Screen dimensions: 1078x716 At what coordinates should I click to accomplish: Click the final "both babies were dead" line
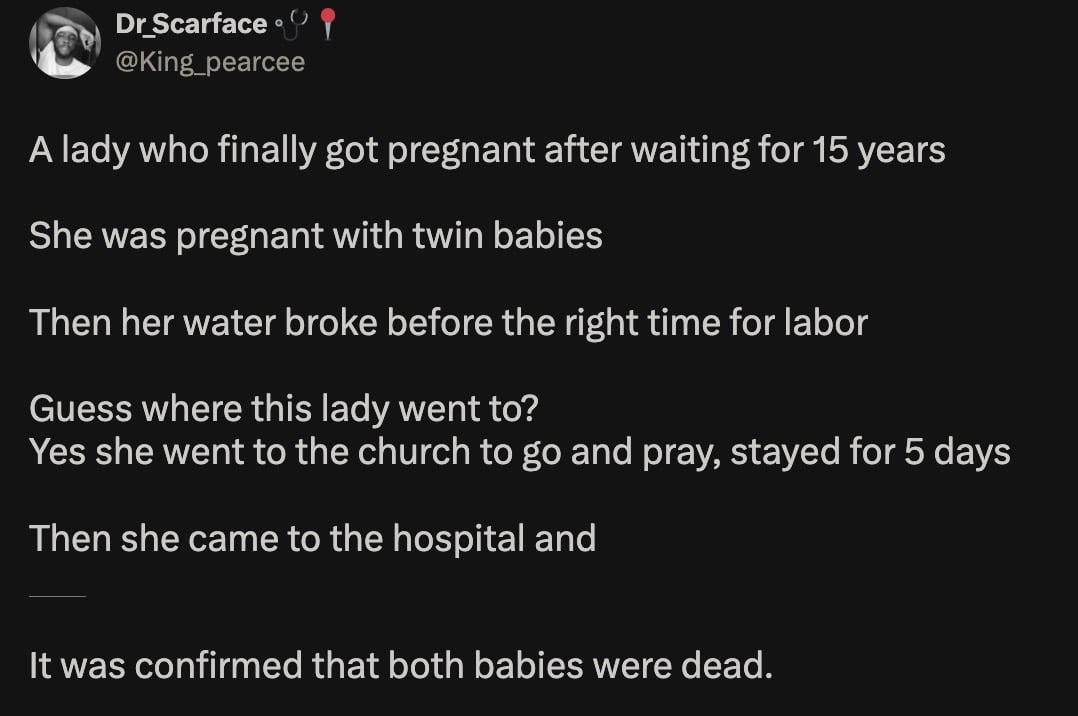401,665
